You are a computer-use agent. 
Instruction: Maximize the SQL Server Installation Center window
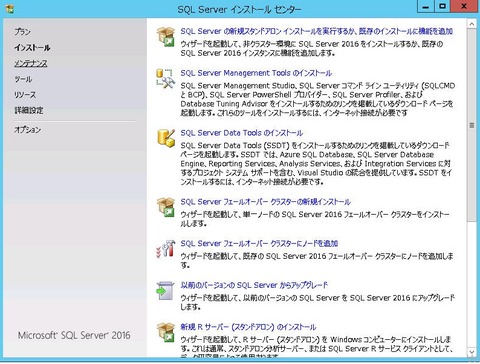coord(442,7)
